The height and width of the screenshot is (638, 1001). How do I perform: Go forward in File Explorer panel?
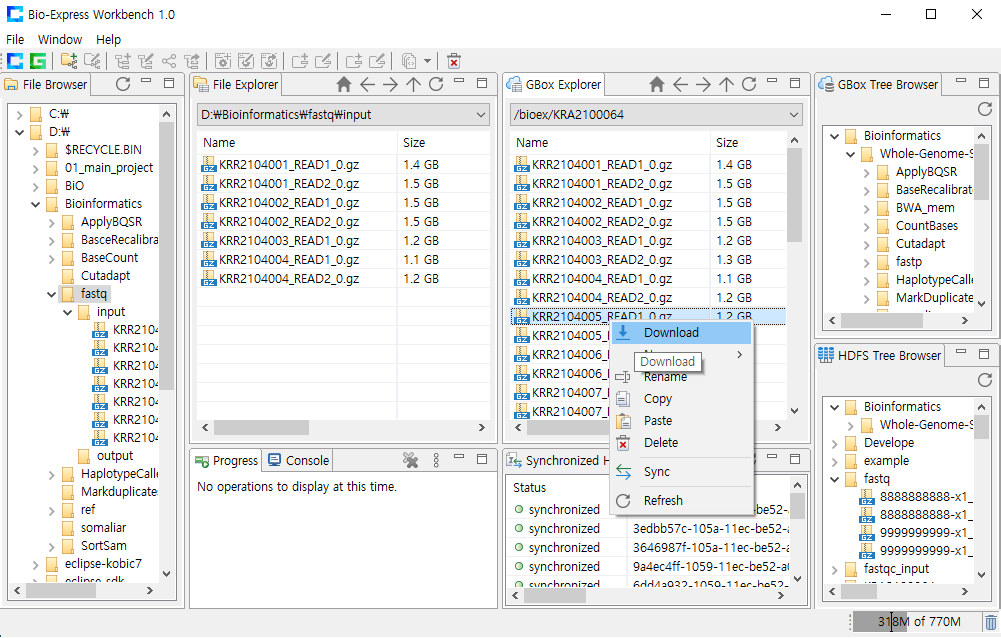(x=390, y=84)
